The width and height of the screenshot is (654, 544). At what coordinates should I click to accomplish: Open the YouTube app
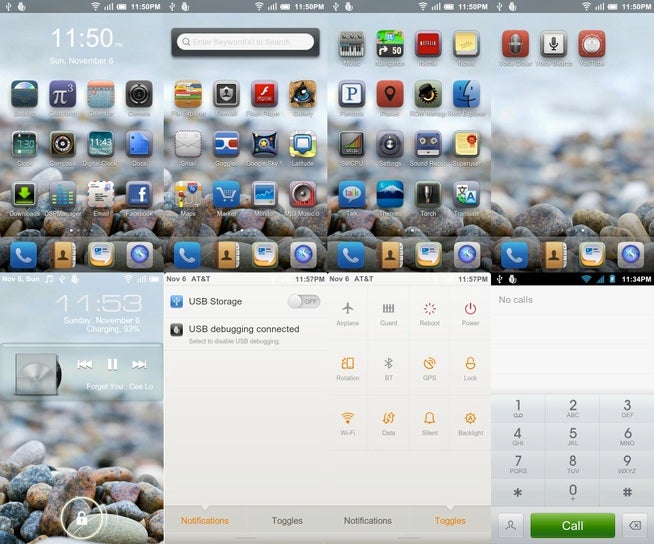pyautogui.click(x=591, y=44)
